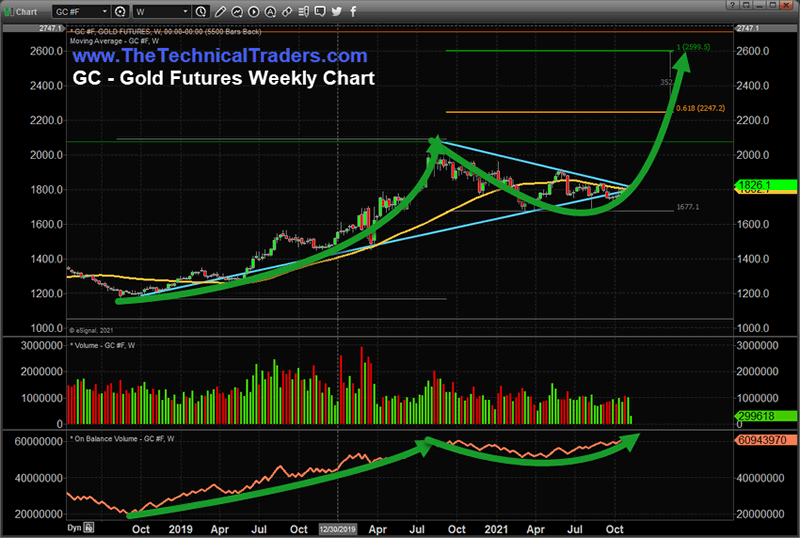This screenshot has width=800, height=538.
Task: Click the www.TheTechnicalTraders.com link text
Action: (220, 55)
